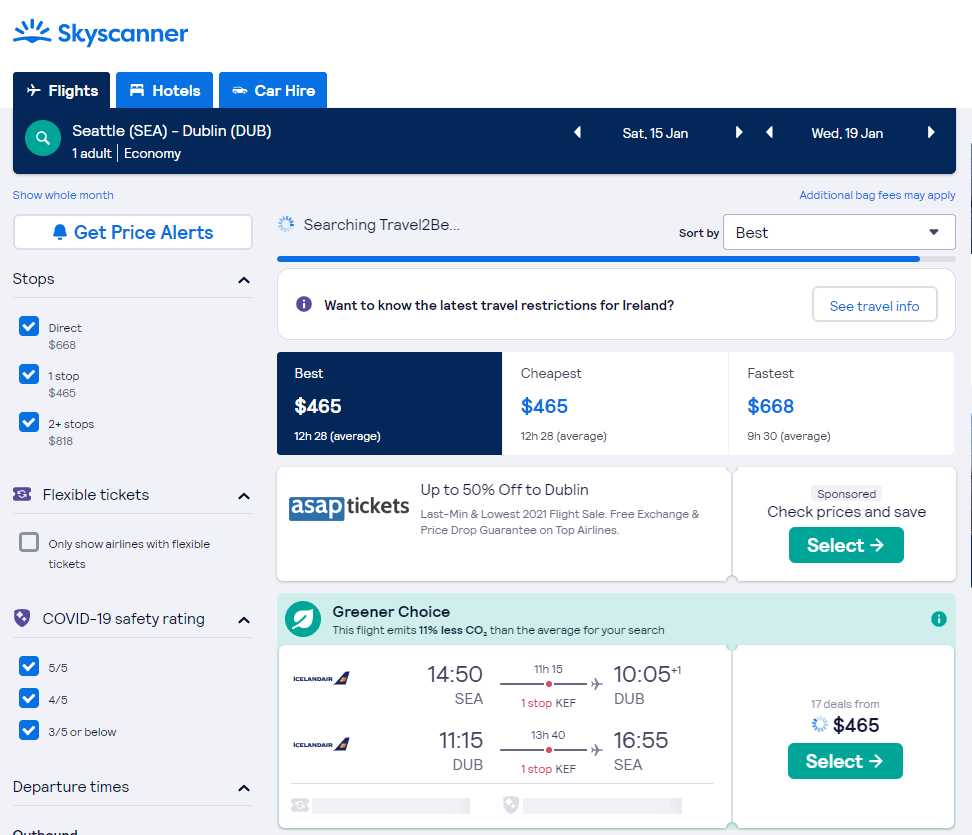This screenshot has height=835, width=972.
Task: Check 'Only show airlines with flexible tickets'
Action: (28, 542)
